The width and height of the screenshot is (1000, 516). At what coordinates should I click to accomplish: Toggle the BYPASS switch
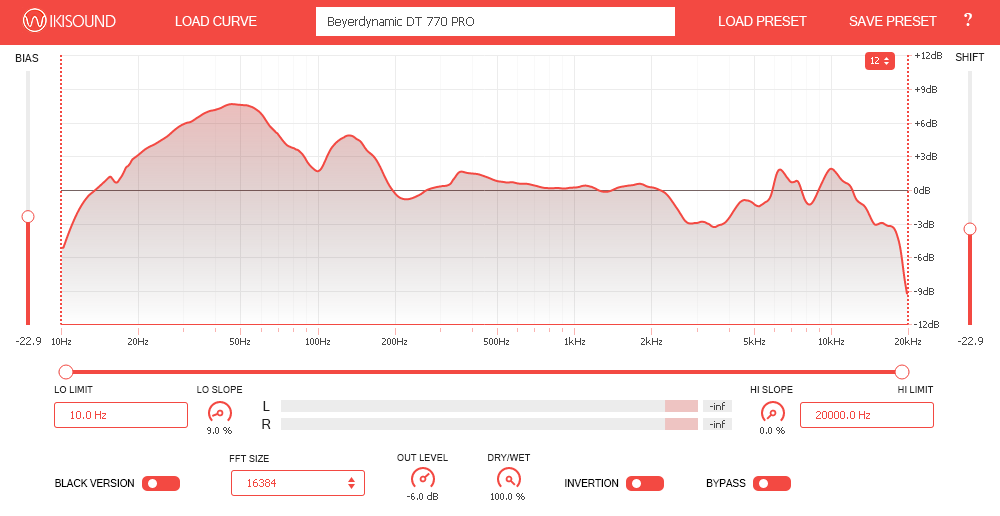click(x=772, y=483)
